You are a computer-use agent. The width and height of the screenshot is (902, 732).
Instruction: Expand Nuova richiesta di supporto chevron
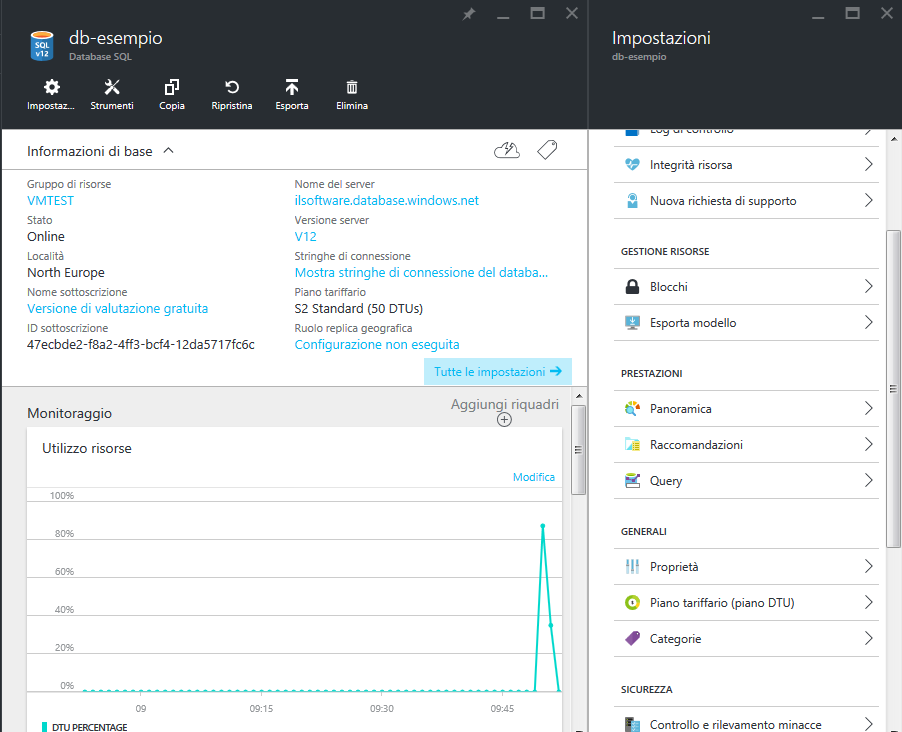(869, 200)
